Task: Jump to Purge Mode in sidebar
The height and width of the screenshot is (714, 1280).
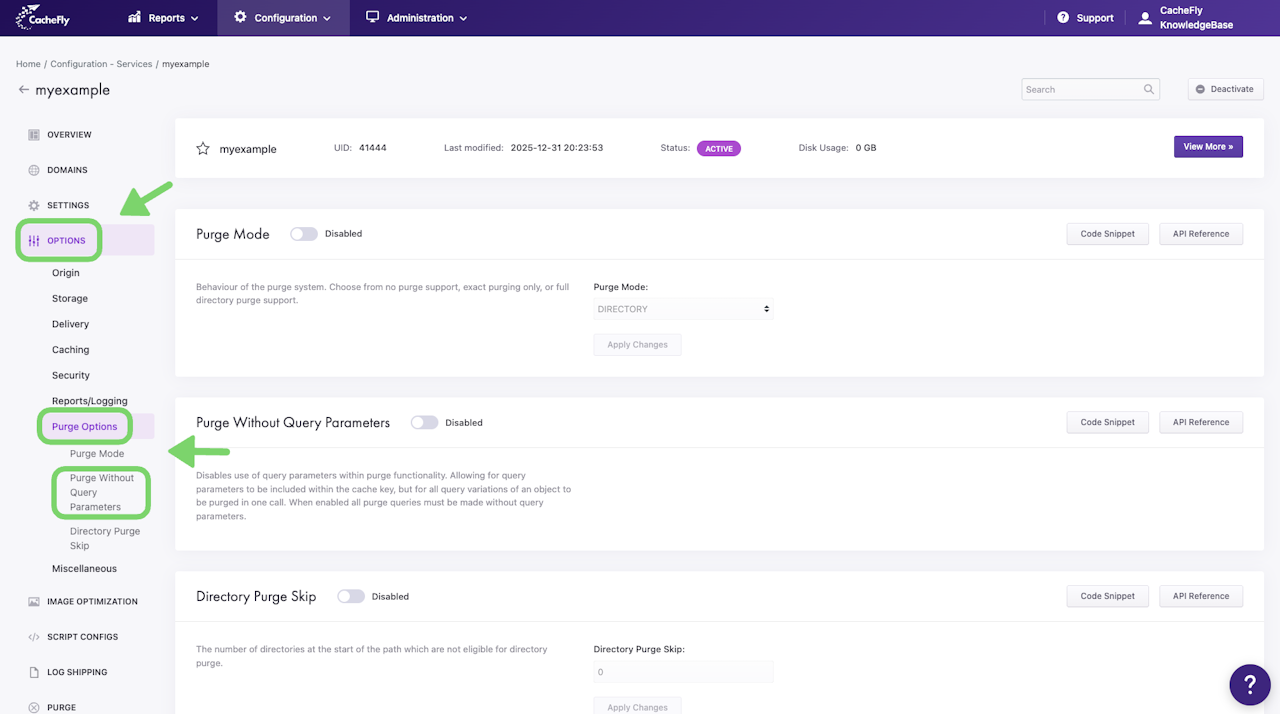Action: 97,454
